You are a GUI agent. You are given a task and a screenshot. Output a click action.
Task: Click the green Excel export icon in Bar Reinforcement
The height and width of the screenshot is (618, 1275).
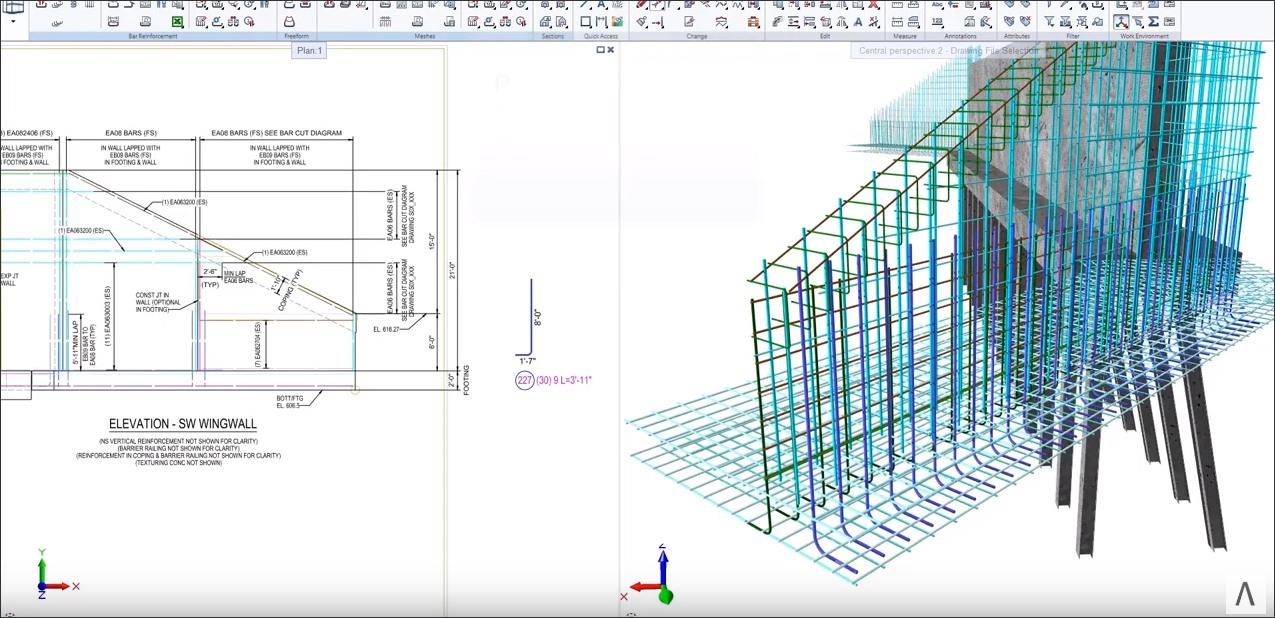pos(177,22)
